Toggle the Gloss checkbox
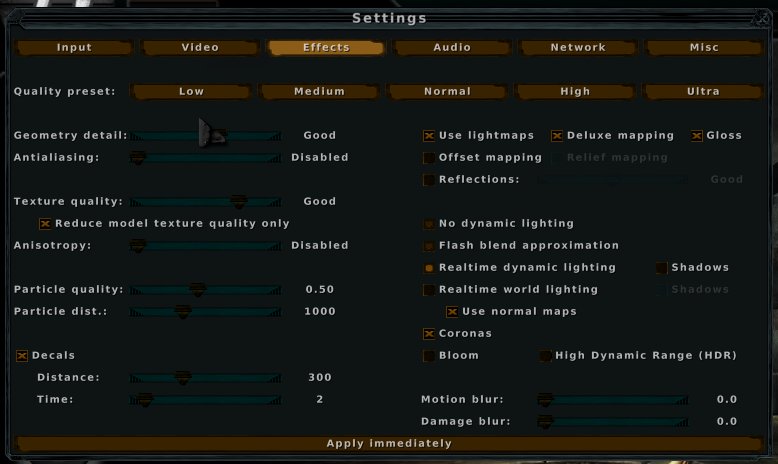The image size is (778, 464). point(697,135)
